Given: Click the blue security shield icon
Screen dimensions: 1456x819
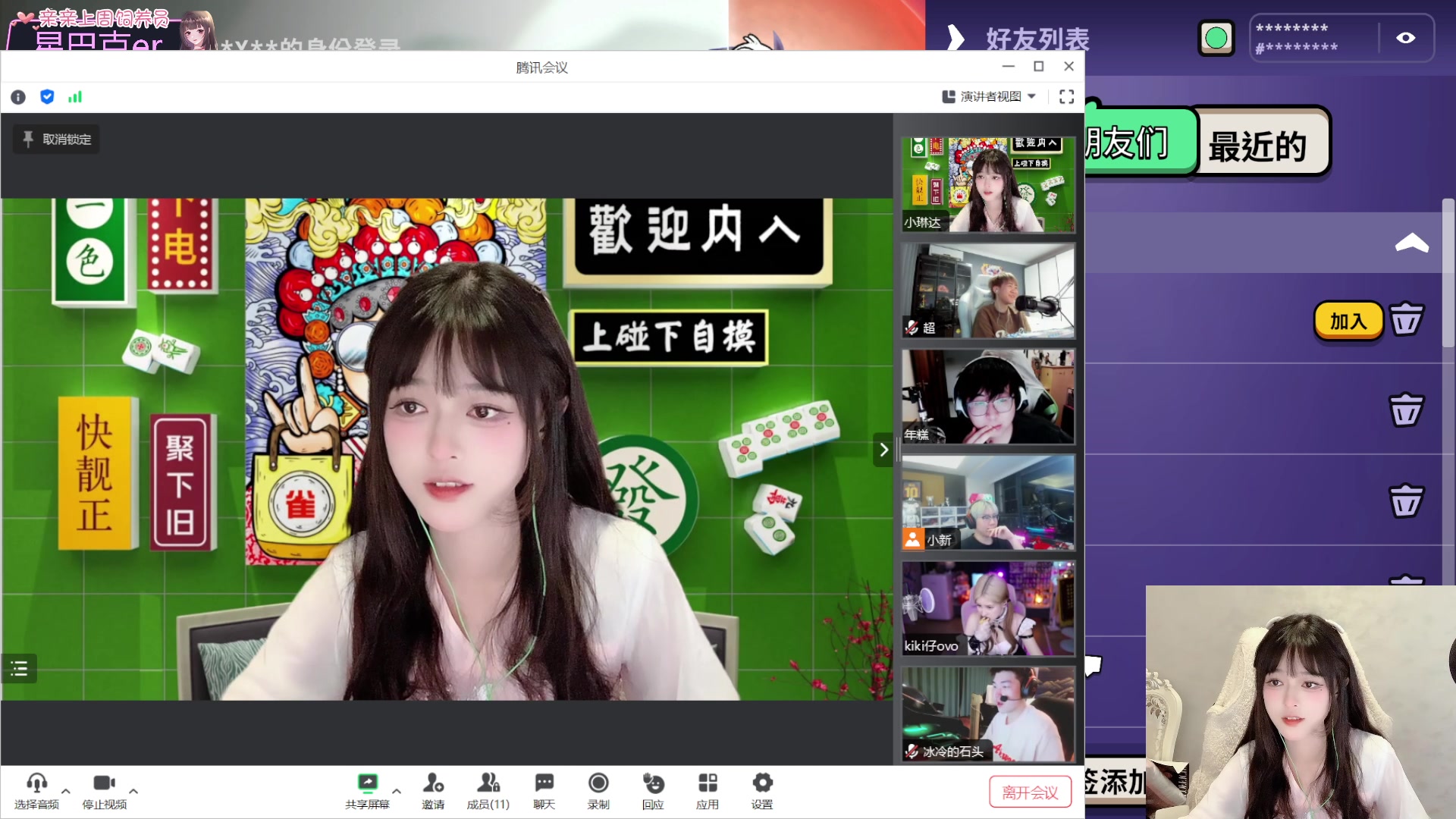Looking at the screenshot, I should (x=47, y=97).
